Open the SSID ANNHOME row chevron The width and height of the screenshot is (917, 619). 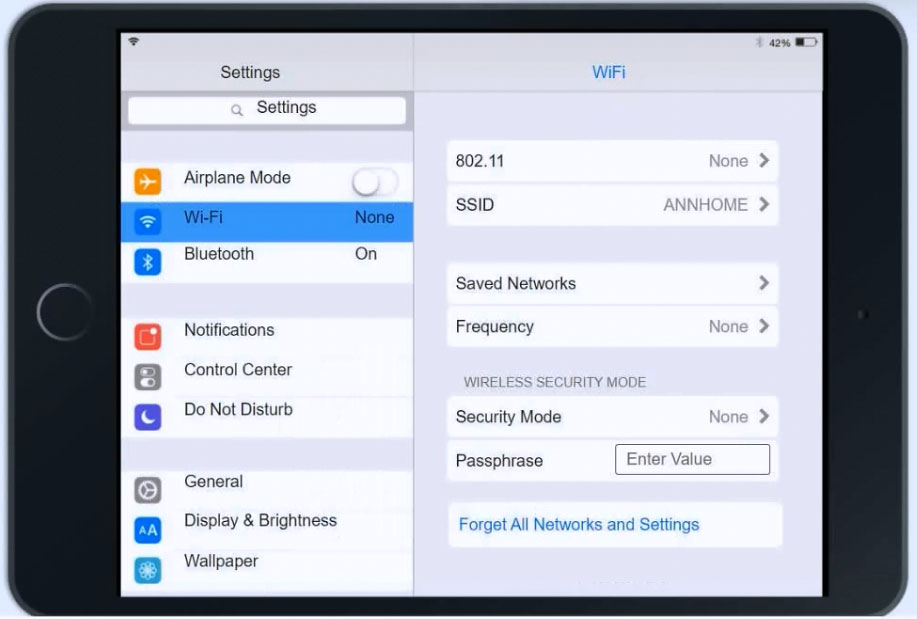[764, 205]
